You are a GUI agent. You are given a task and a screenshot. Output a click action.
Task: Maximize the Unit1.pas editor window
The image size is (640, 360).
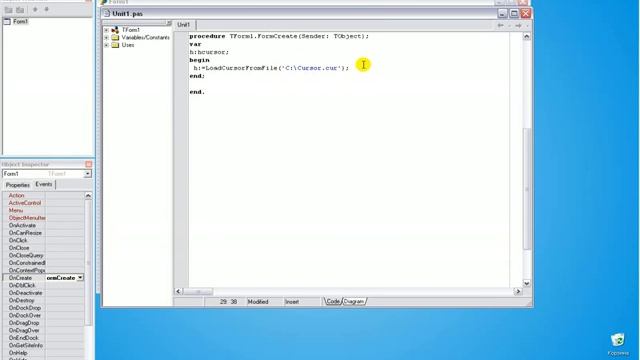pyautogui.click(x=514, y=13)
